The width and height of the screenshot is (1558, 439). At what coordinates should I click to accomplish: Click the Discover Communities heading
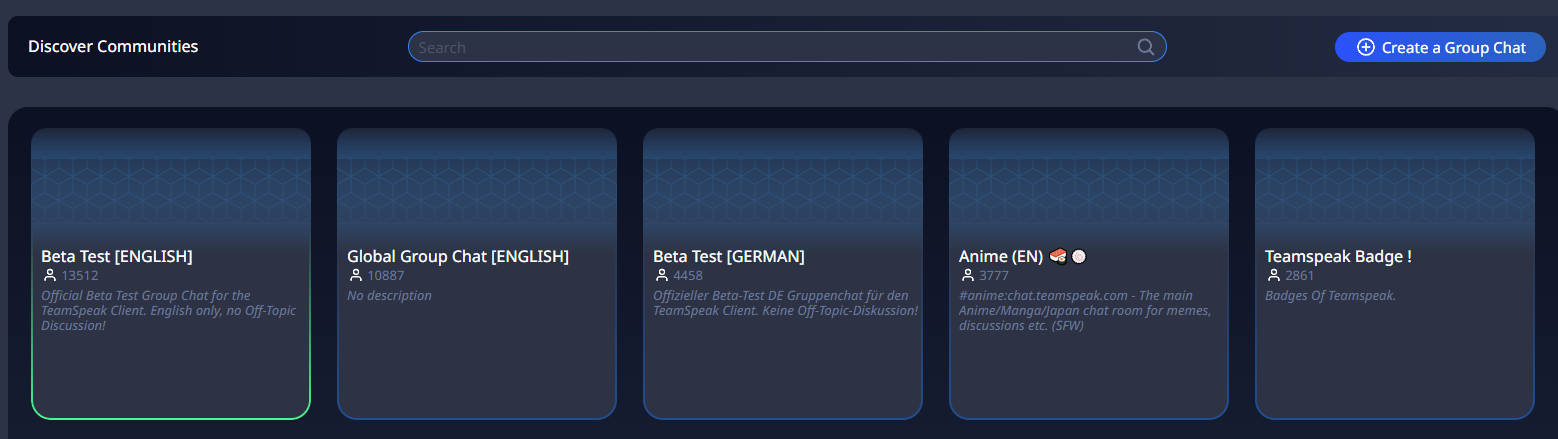click(x=113, y=47)
